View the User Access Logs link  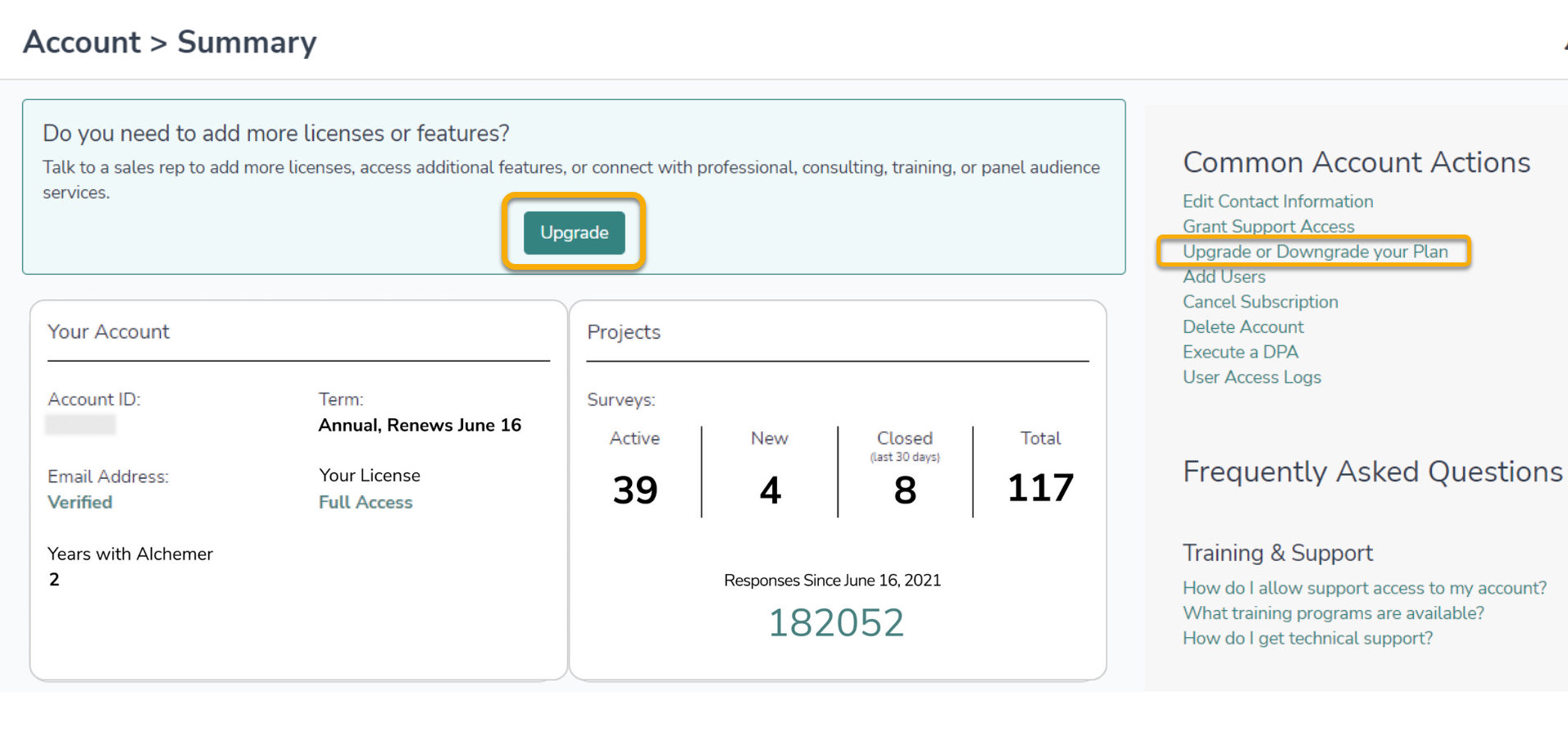[1252, 377]
